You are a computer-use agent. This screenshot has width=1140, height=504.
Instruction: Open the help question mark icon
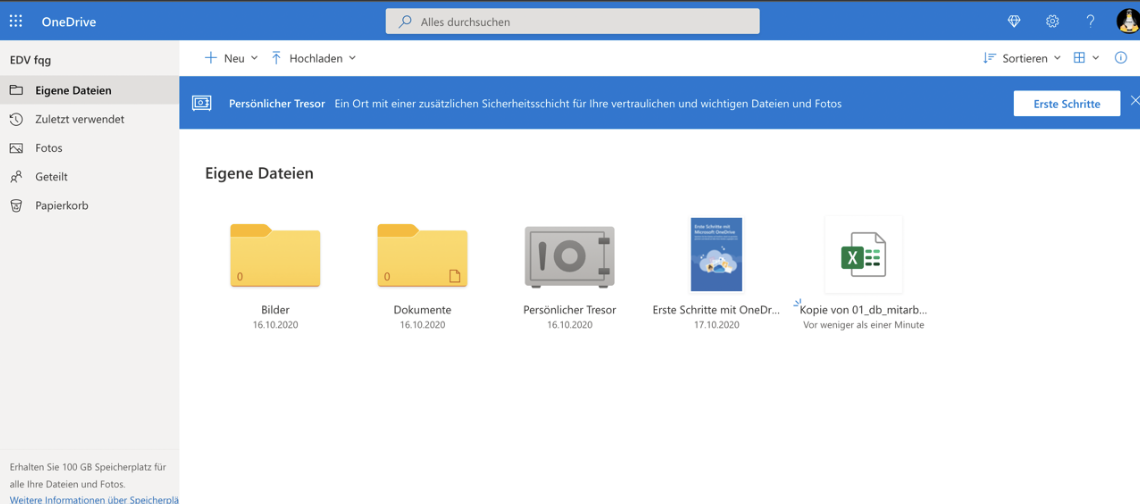pyautogui.click(x=1090, y=22)
